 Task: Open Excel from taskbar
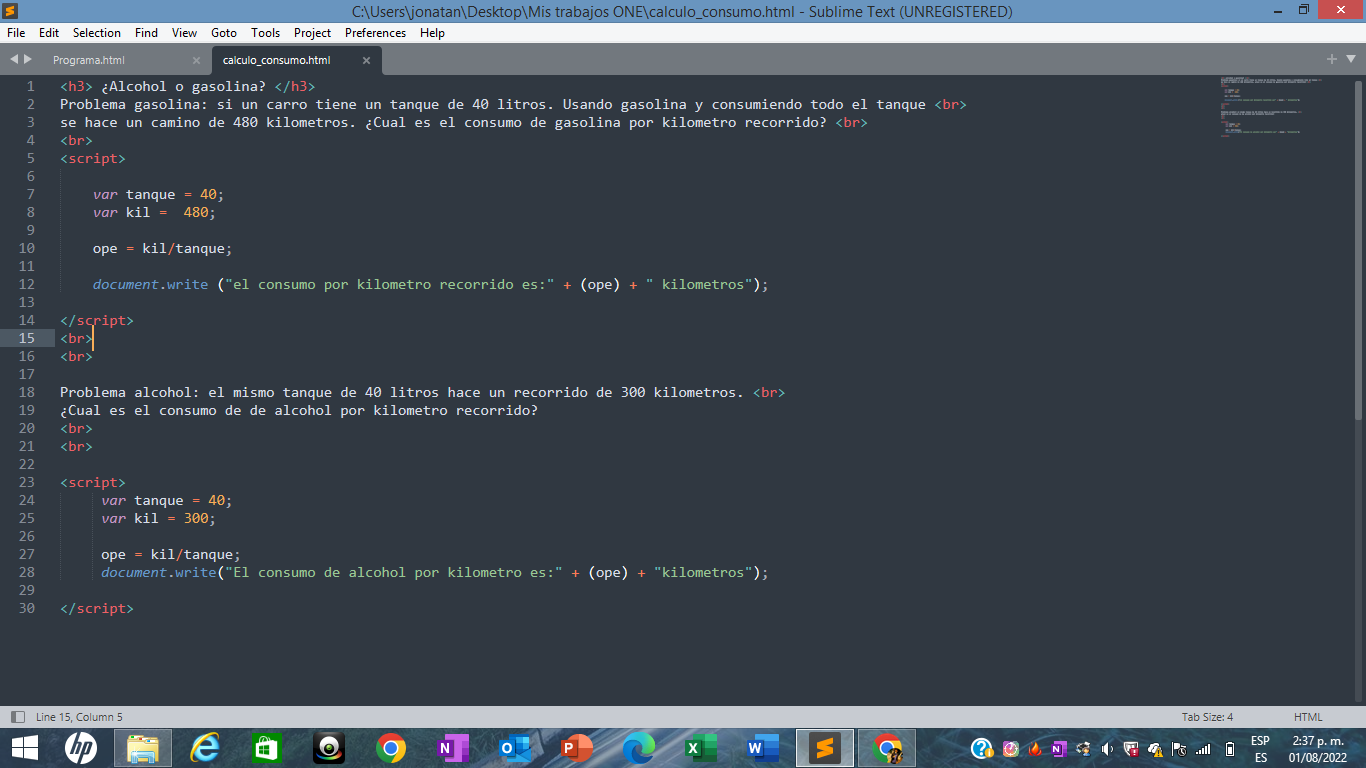coord(701,748)
